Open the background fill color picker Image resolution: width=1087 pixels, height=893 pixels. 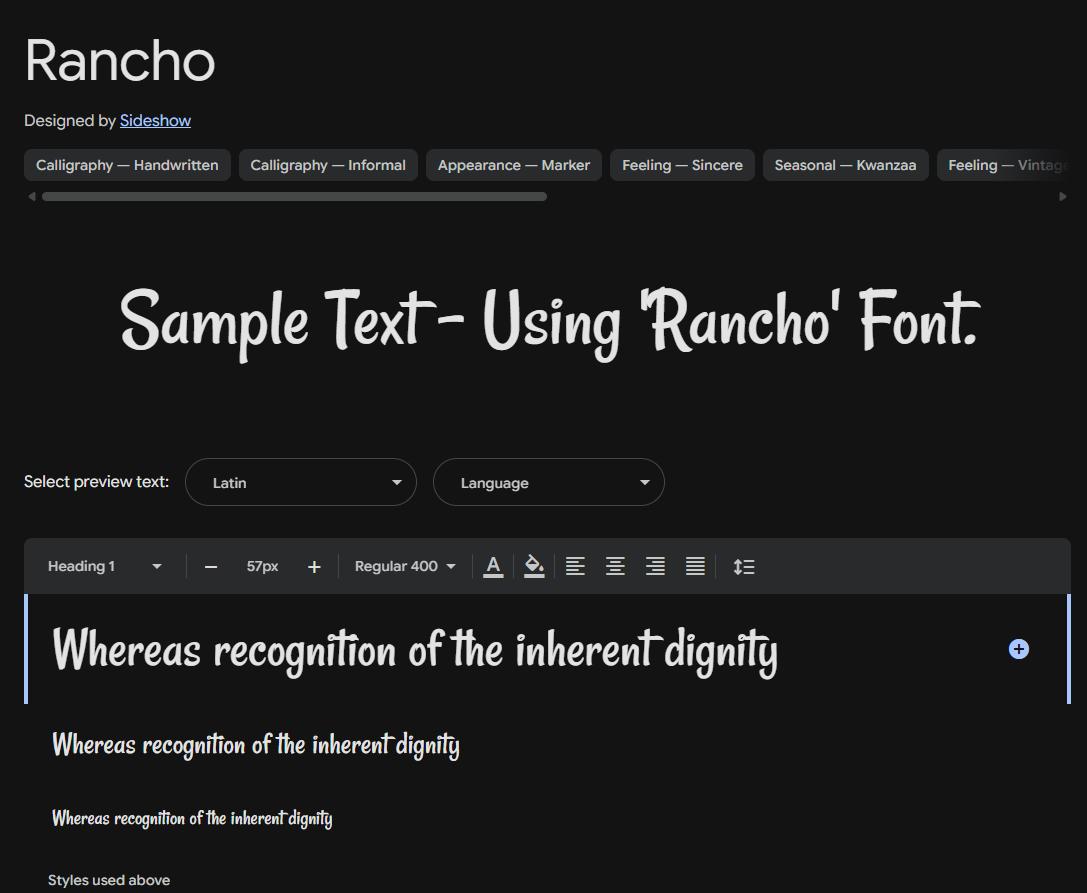534,566
